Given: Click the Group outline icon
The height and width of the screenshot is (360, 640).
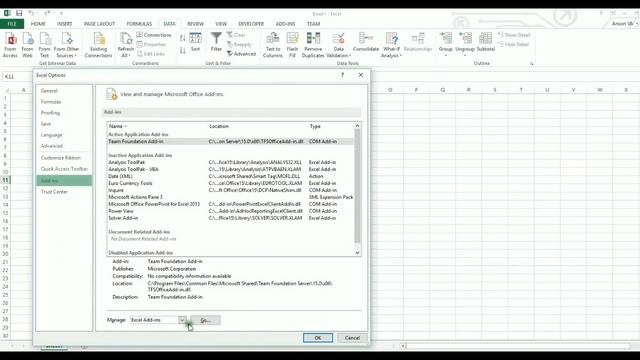Looking at the screenshot, I should point(446,42).
